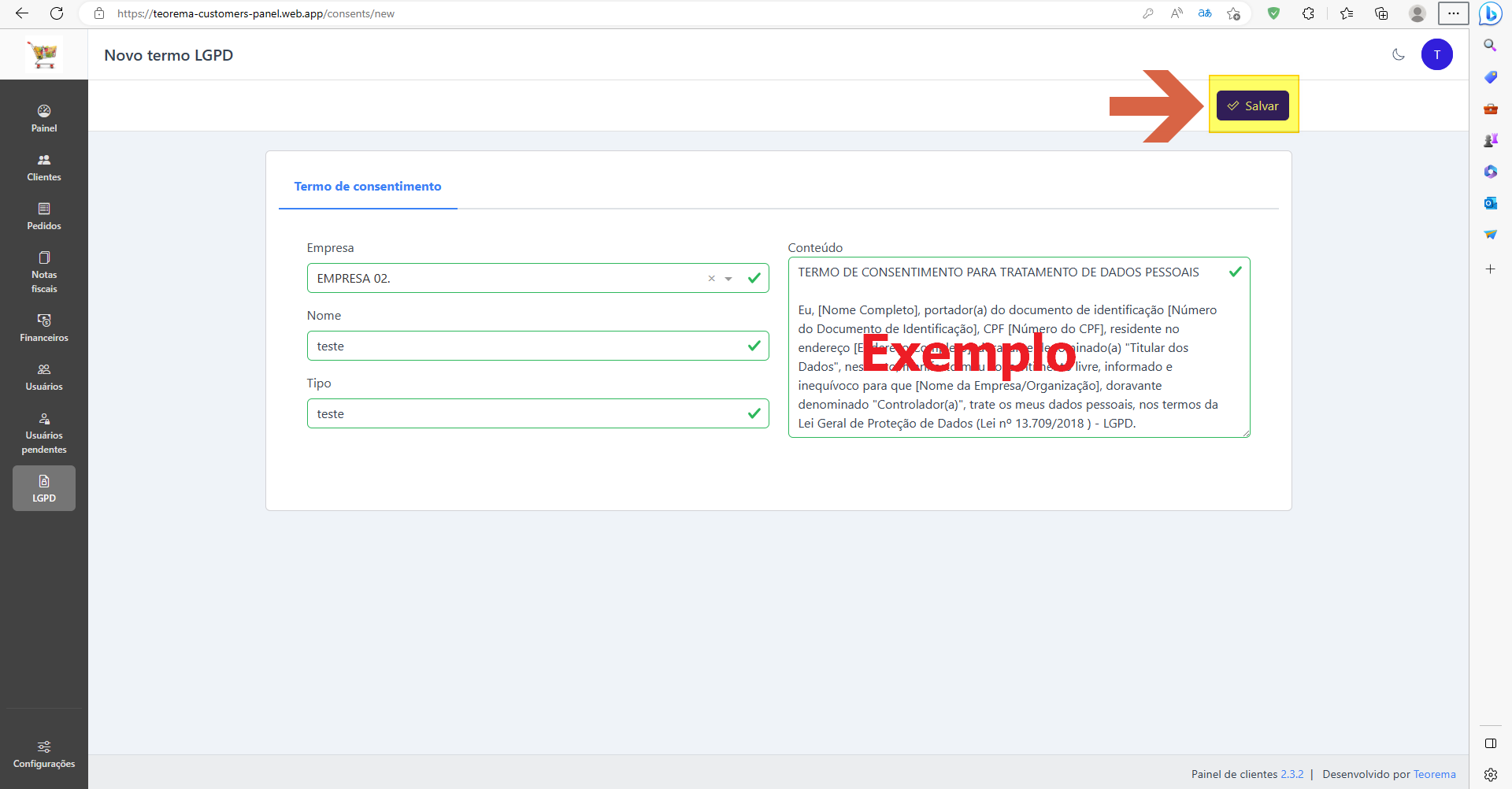Open Usuários section
This screenshot has width=1512, height=789.
44,377
